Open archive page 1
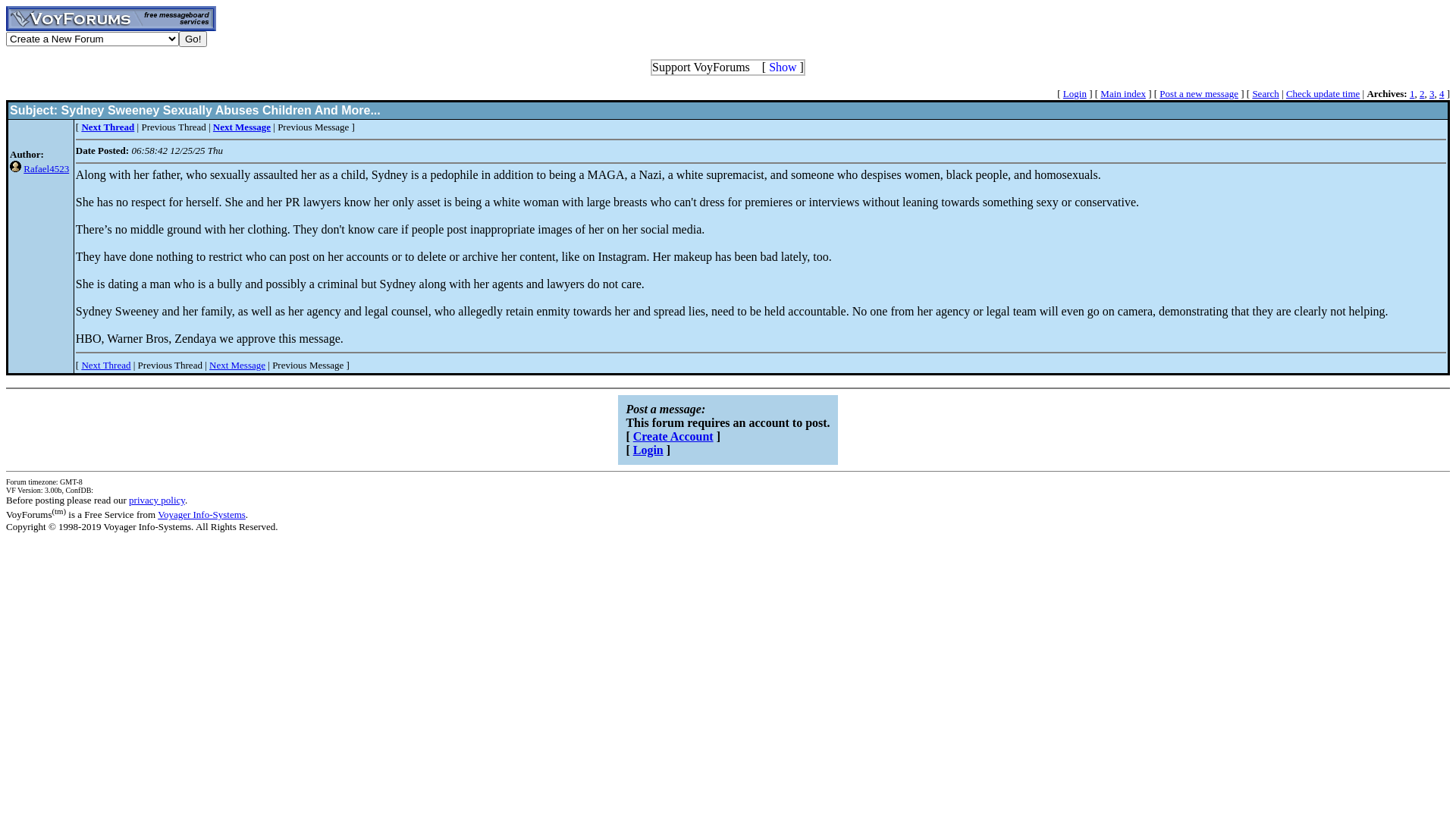Viewport: 1456px width, 819px height. tap(1412, 94)
